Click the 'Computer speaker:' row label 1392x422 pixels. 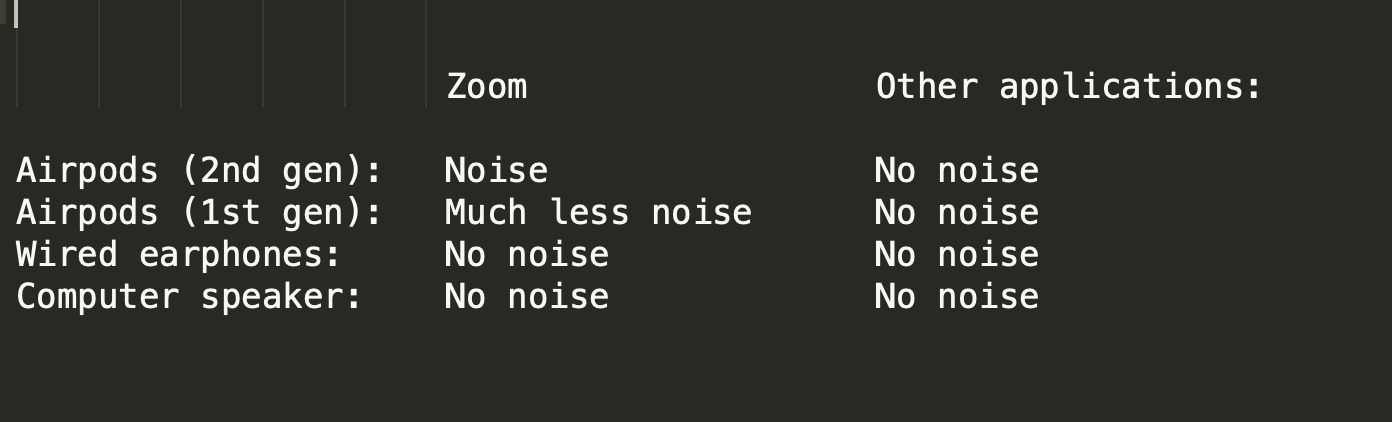tap(189, 297)
